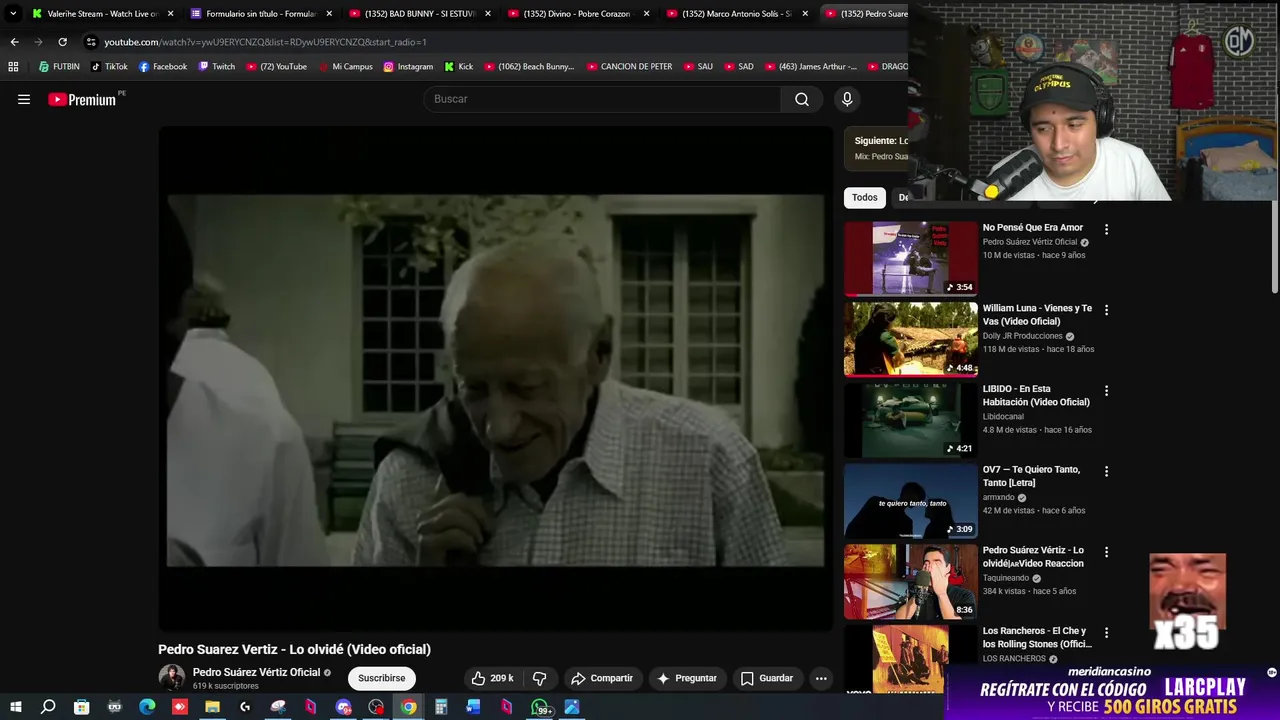Open options for No Pensé Que Era Amor

(x=1106, y=230)
